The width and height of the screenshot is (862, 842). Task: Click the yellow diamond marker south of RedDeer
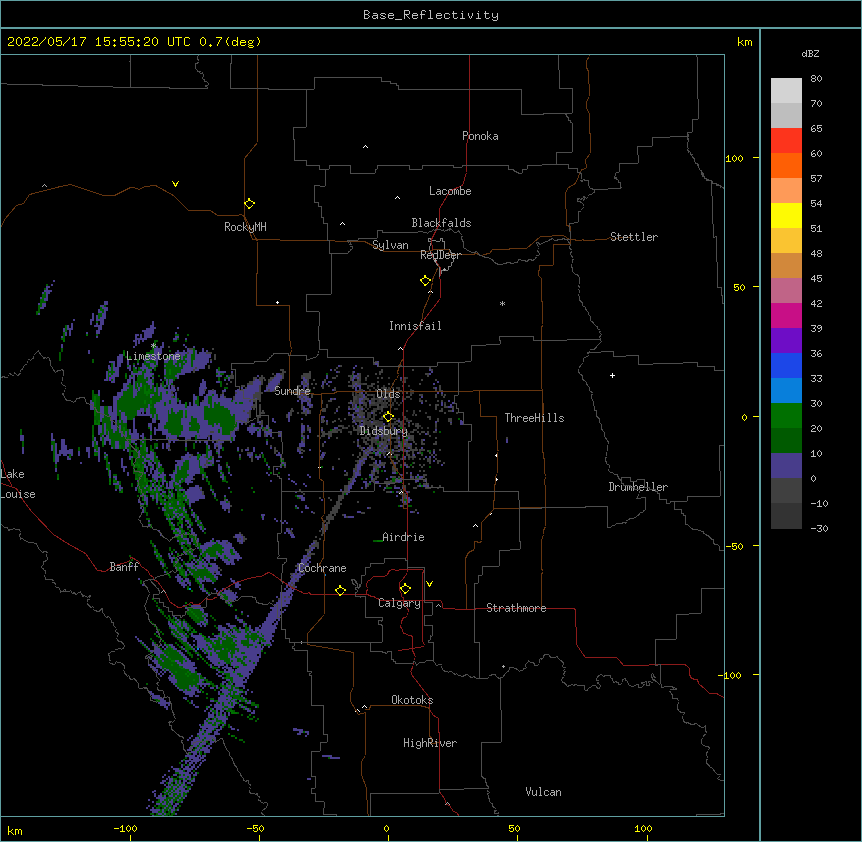pos(425,281)
